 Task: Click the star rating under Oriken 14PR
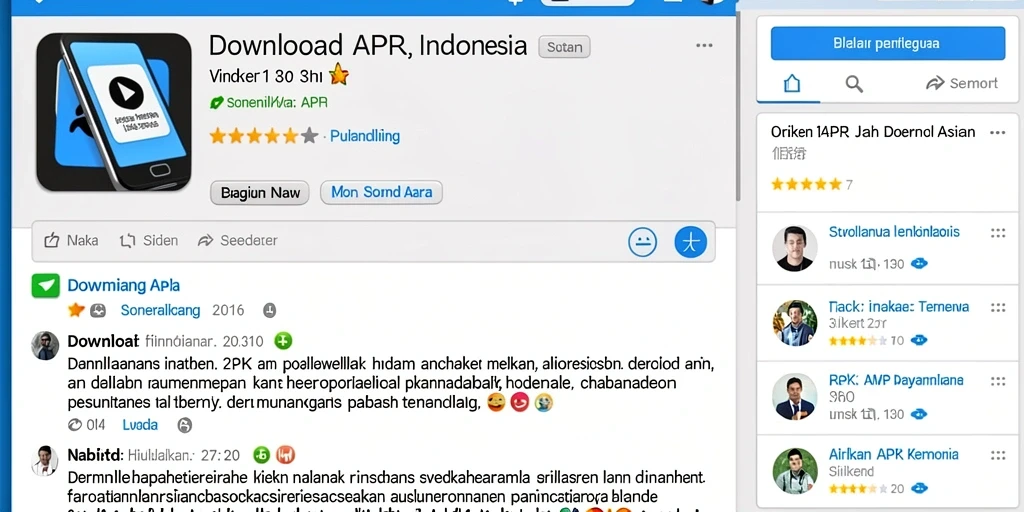pos(806,185)
